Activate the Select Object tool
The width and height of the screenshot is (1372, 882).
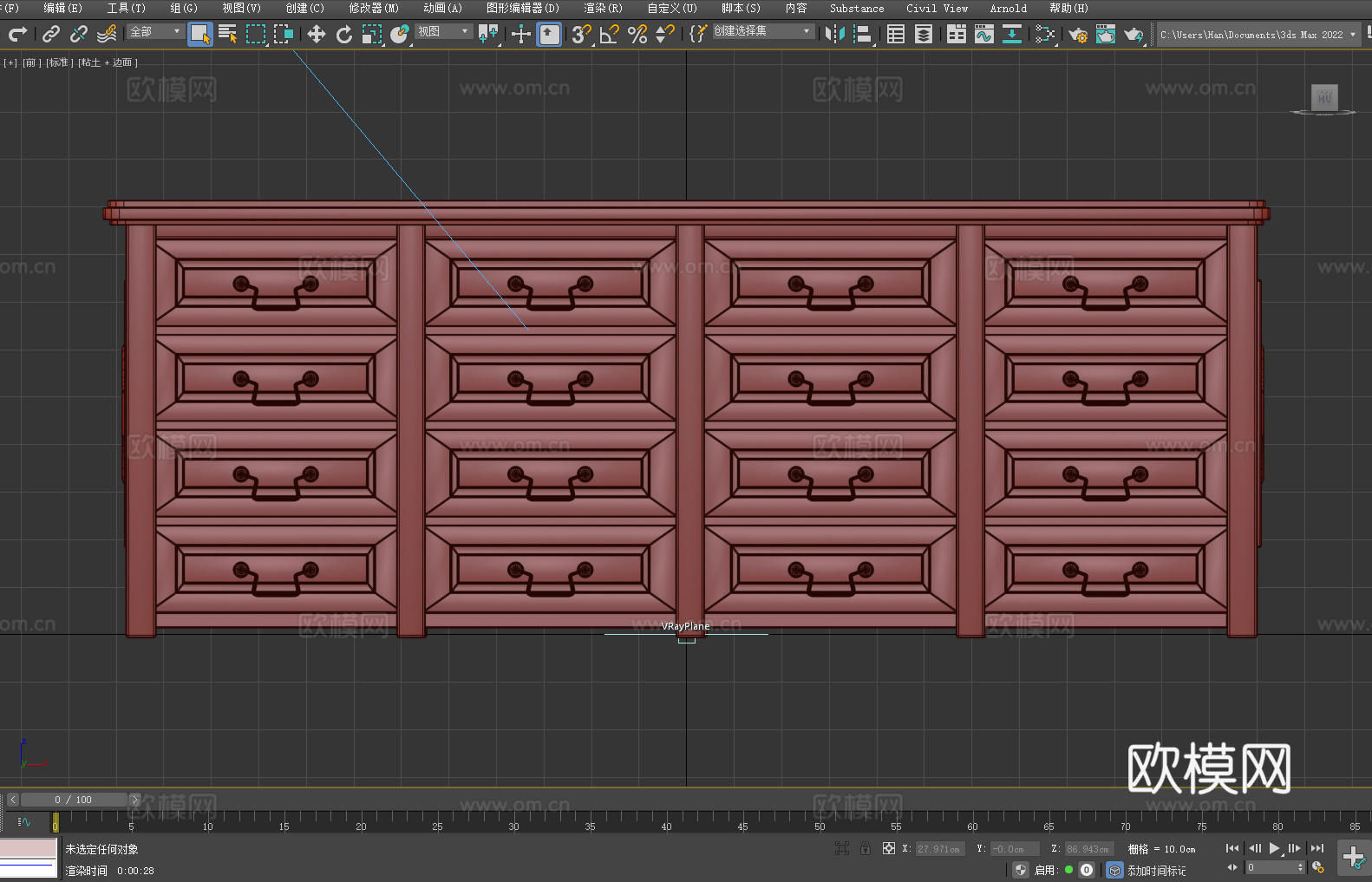(x=200, y=34)
